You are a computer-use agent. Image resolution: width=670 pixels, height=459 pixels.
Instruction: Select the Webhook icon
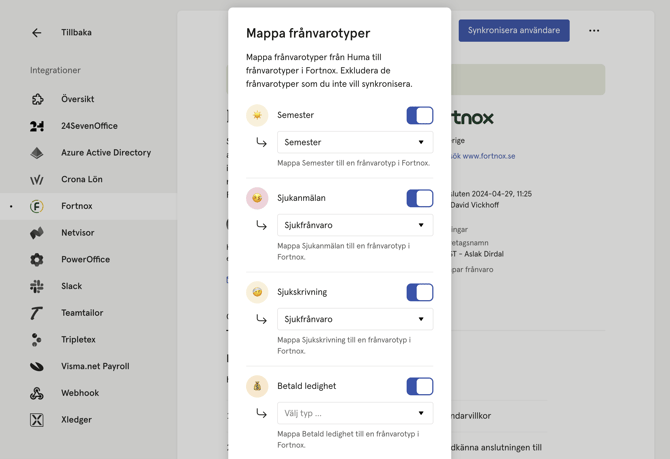(37, 393)
